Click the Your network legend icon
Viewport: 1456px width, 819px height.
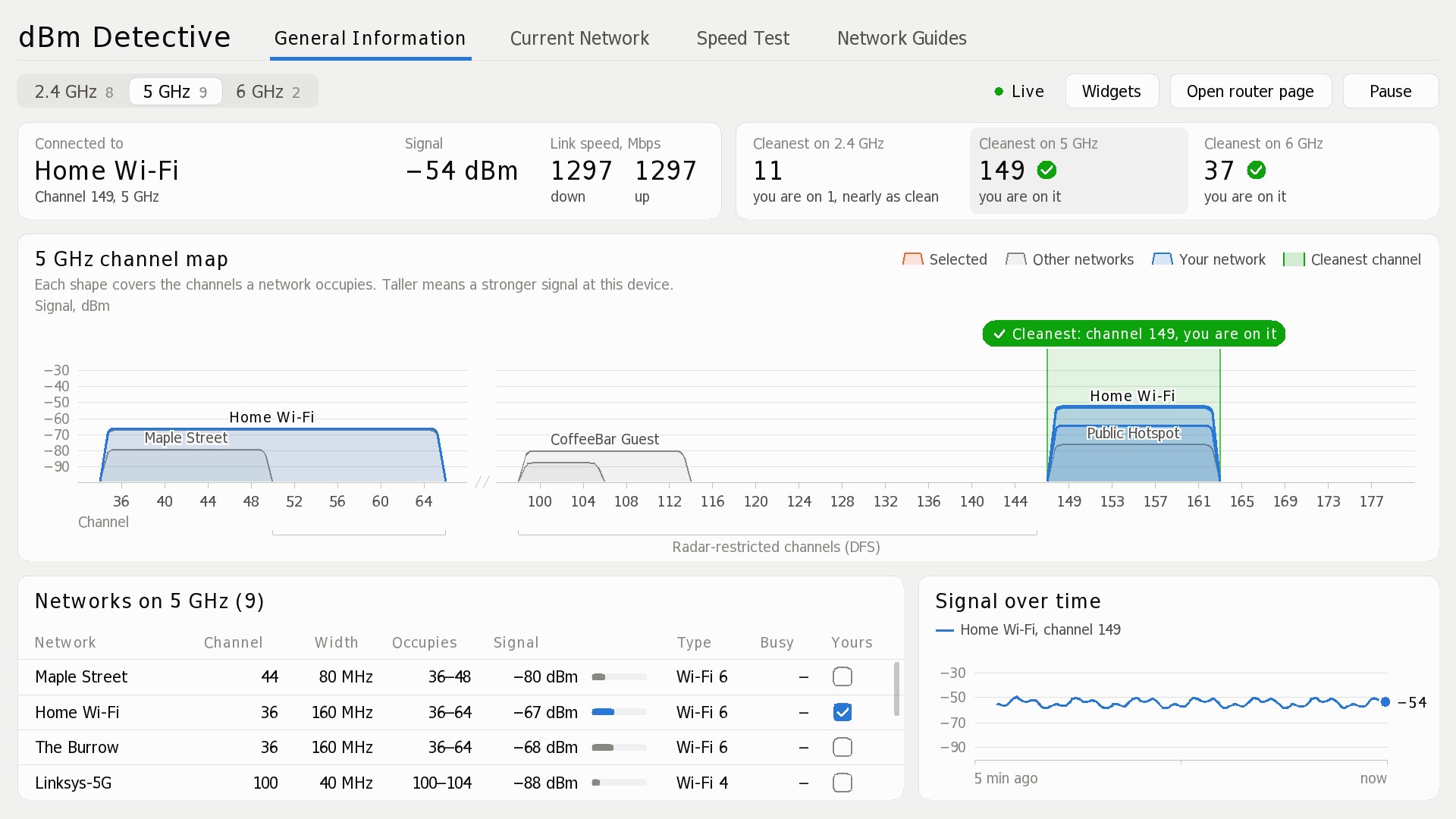1163,259
